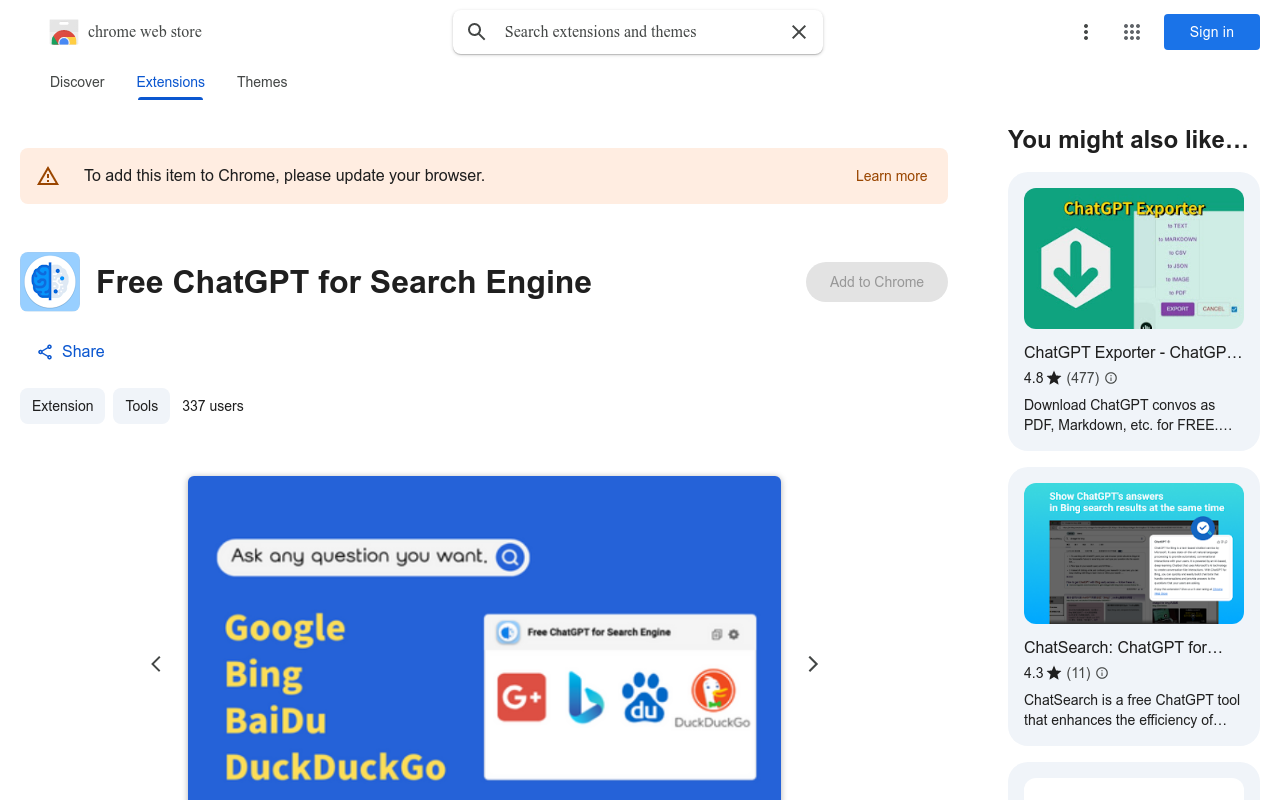Click the search magnifier icon

pos(477,32)
